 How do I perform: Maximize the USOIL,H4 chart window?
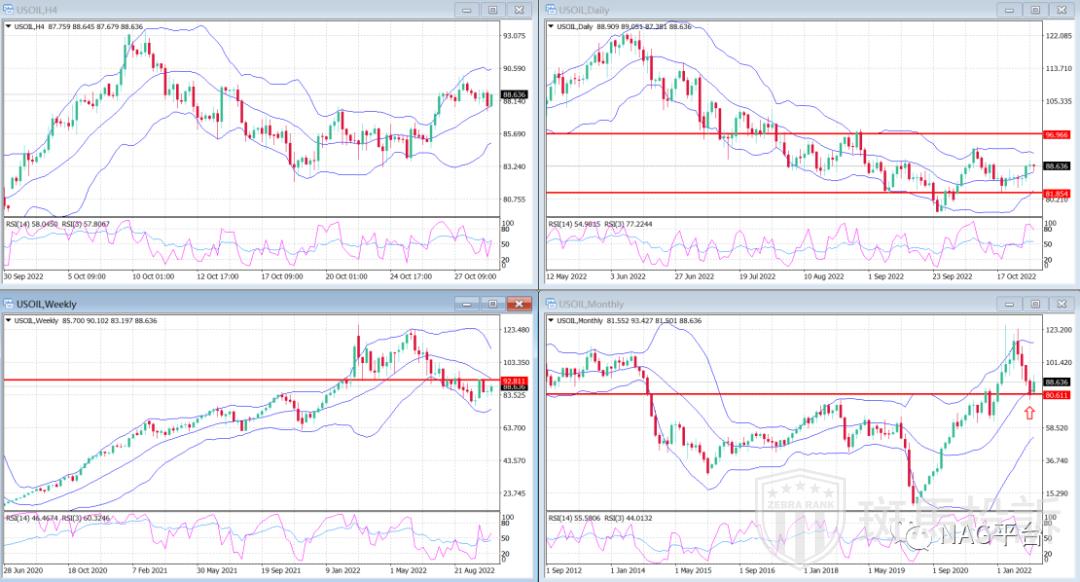click(x=493, y=10)
